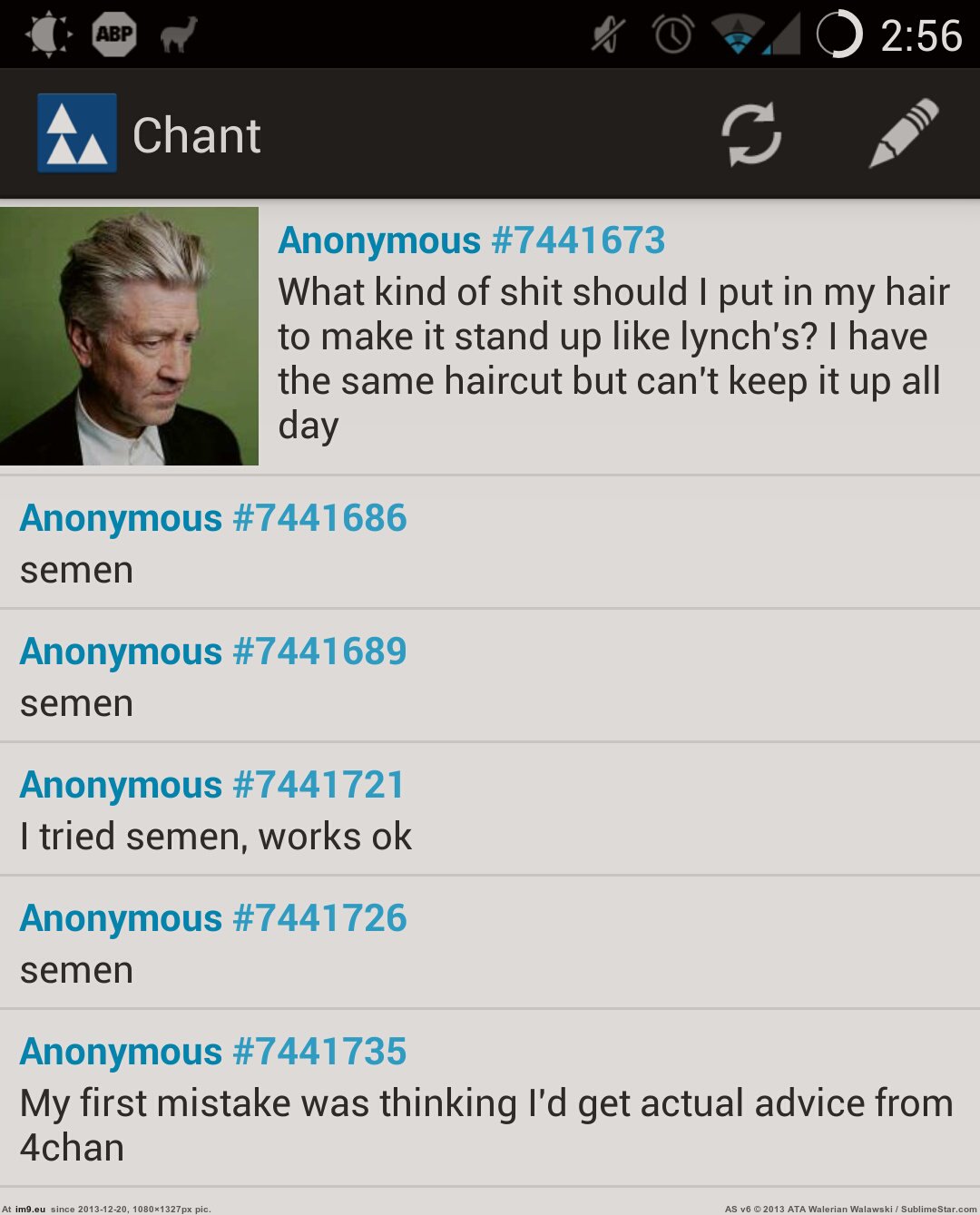Select post header Anonymous #7441721

212,785
